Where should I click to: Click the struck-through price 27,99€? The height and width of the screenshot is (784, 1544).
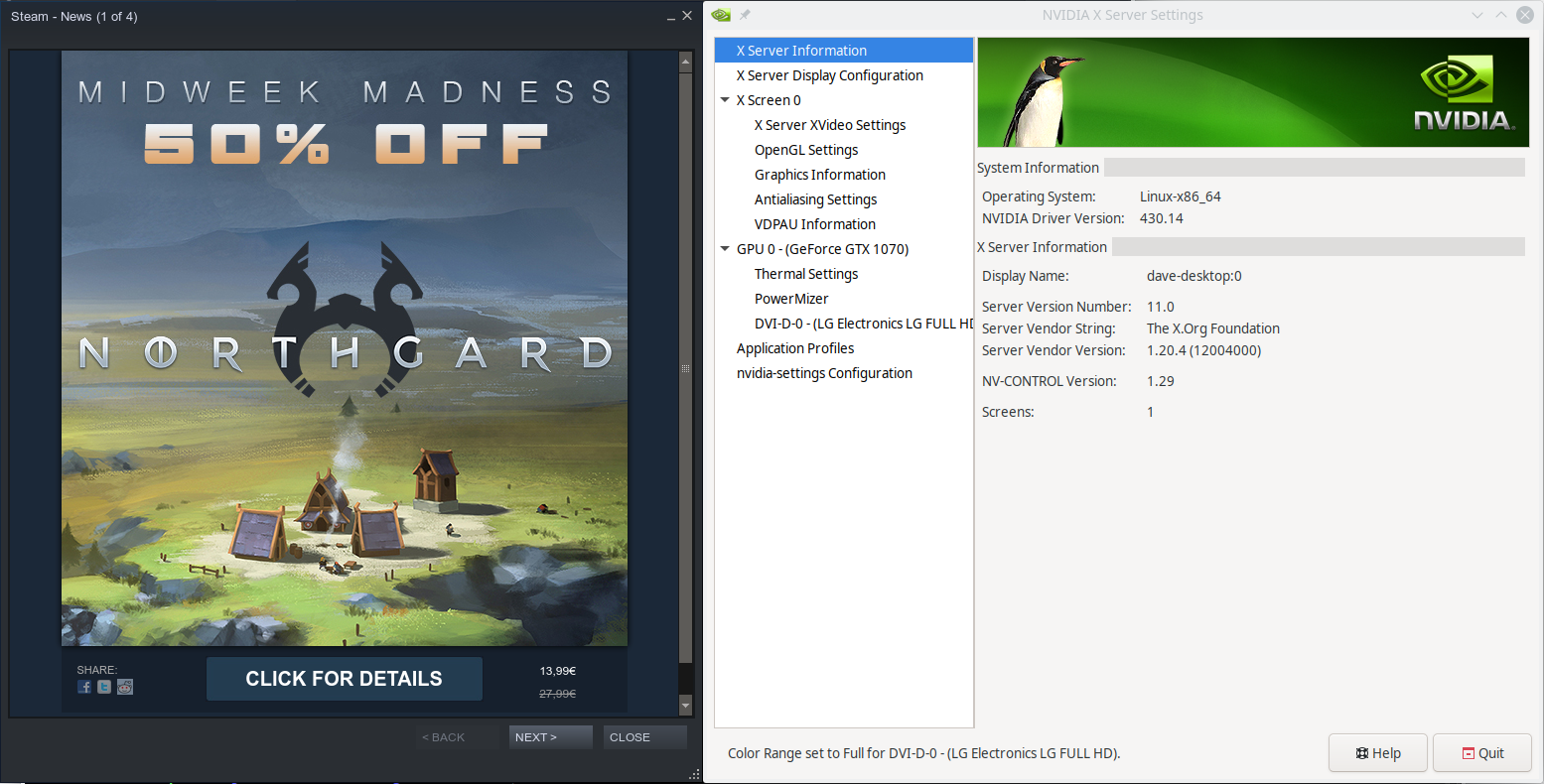pos(558,694)
